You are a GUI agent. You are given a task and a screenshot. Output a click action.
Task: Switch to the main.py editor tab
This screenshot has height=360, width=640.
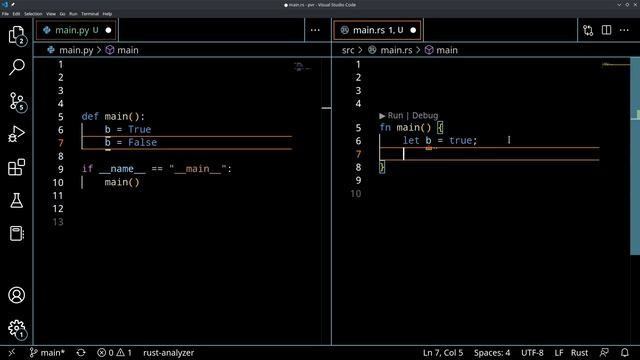tap(76, 30)
